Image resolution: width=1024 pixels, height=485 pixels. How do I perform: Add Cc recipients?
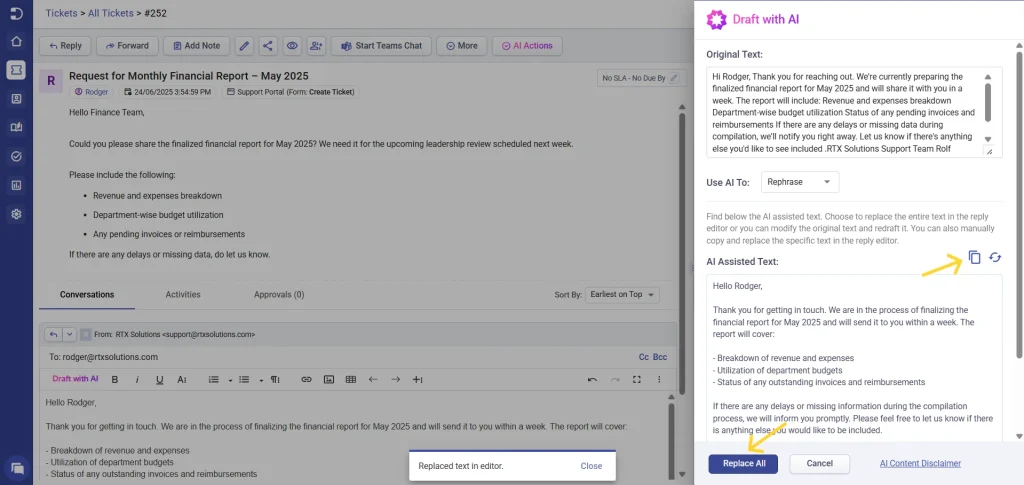click(644, 357)
